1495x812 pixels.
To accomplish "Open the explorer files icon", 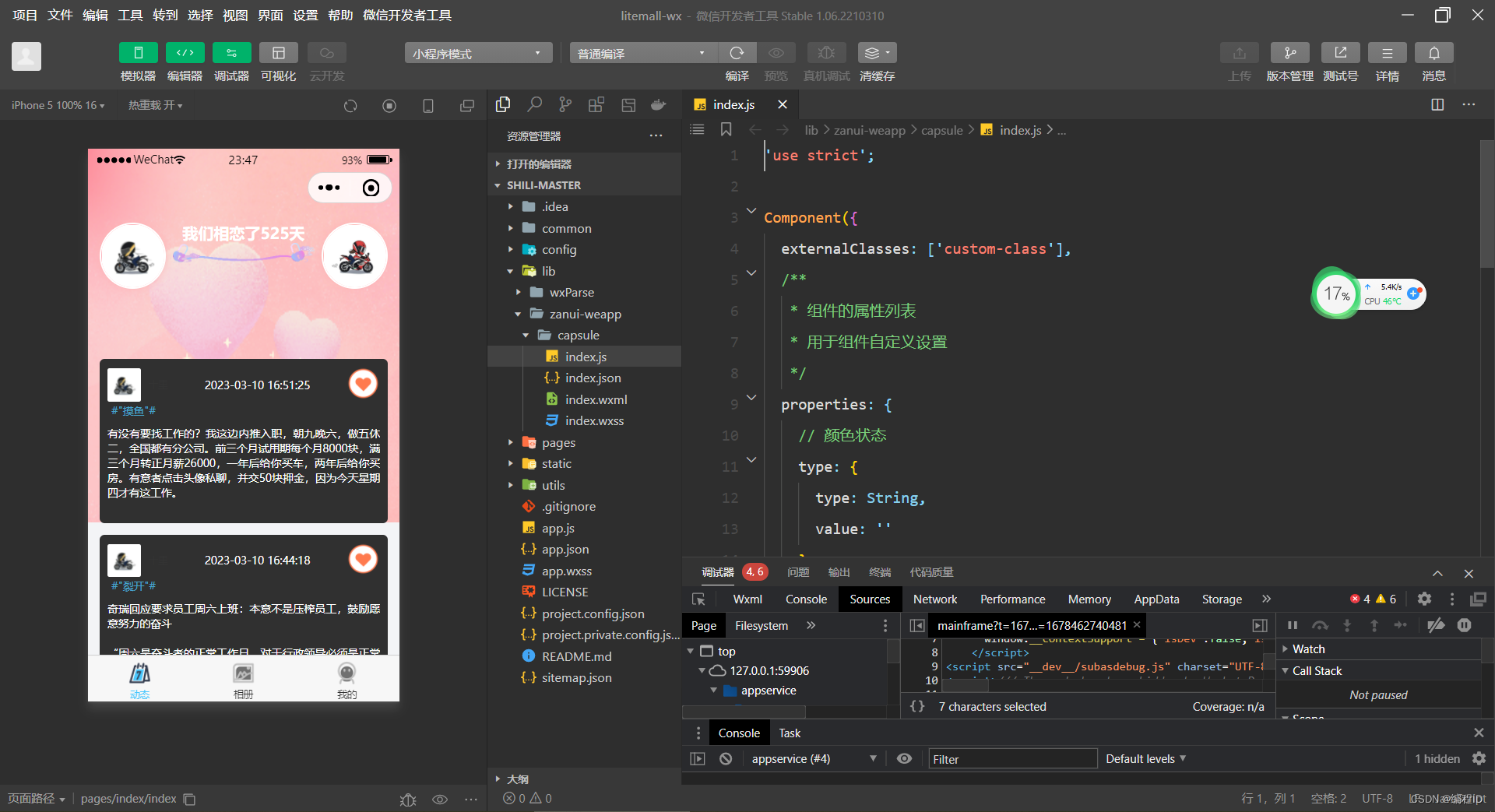I will click(x=503, y=104).
